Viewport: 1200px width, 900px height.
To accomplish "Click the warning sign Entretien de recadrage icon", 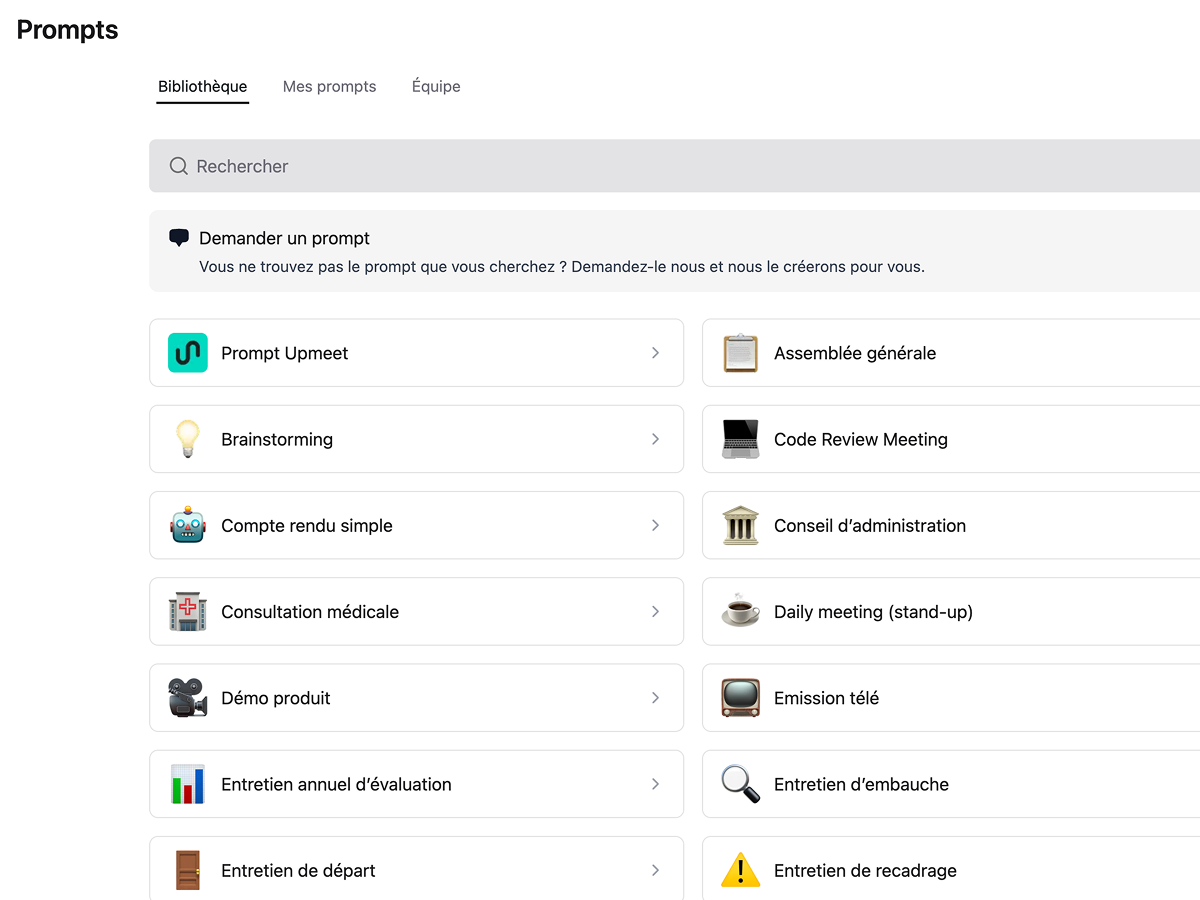I will pyautogui.click(x=741, y=870).
